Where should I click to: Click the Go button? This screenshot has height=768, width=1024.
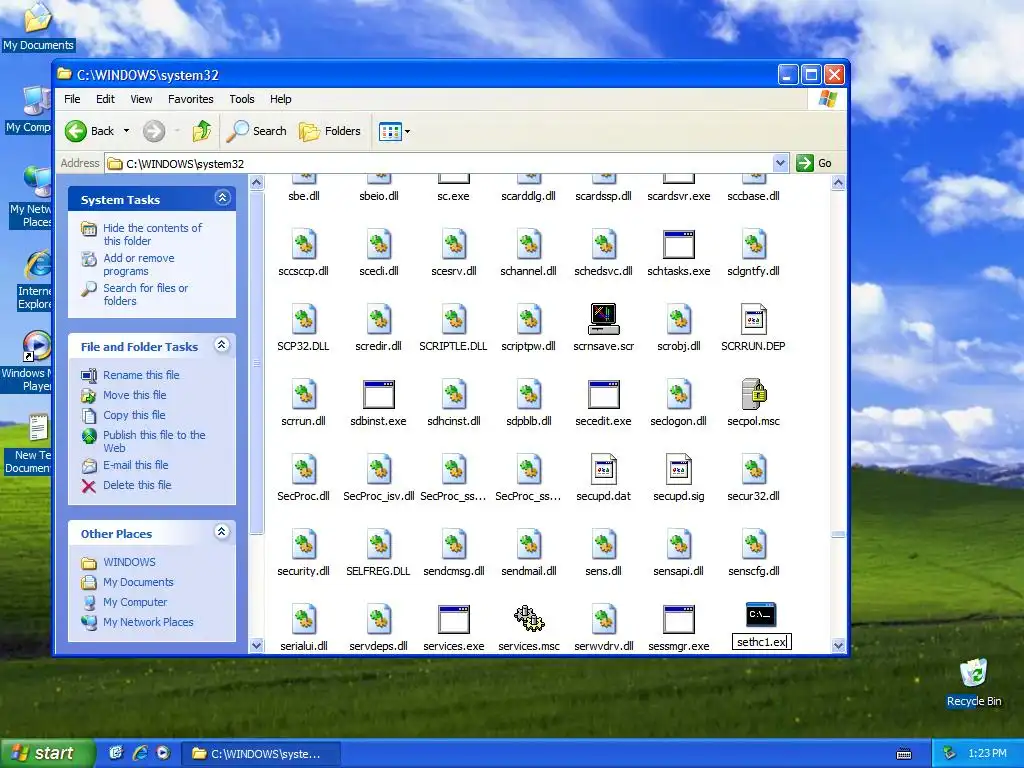(814, 163)
